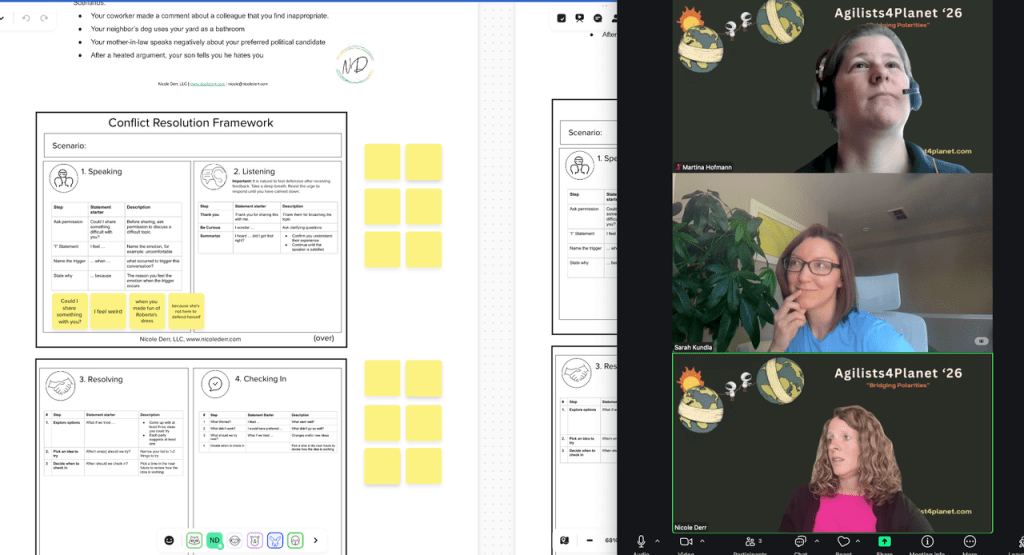Click 'Your neighbor's dog uses your yard' bullet
The width and height of the screenshot is (1024, 555).
click(x=168, y=29)
